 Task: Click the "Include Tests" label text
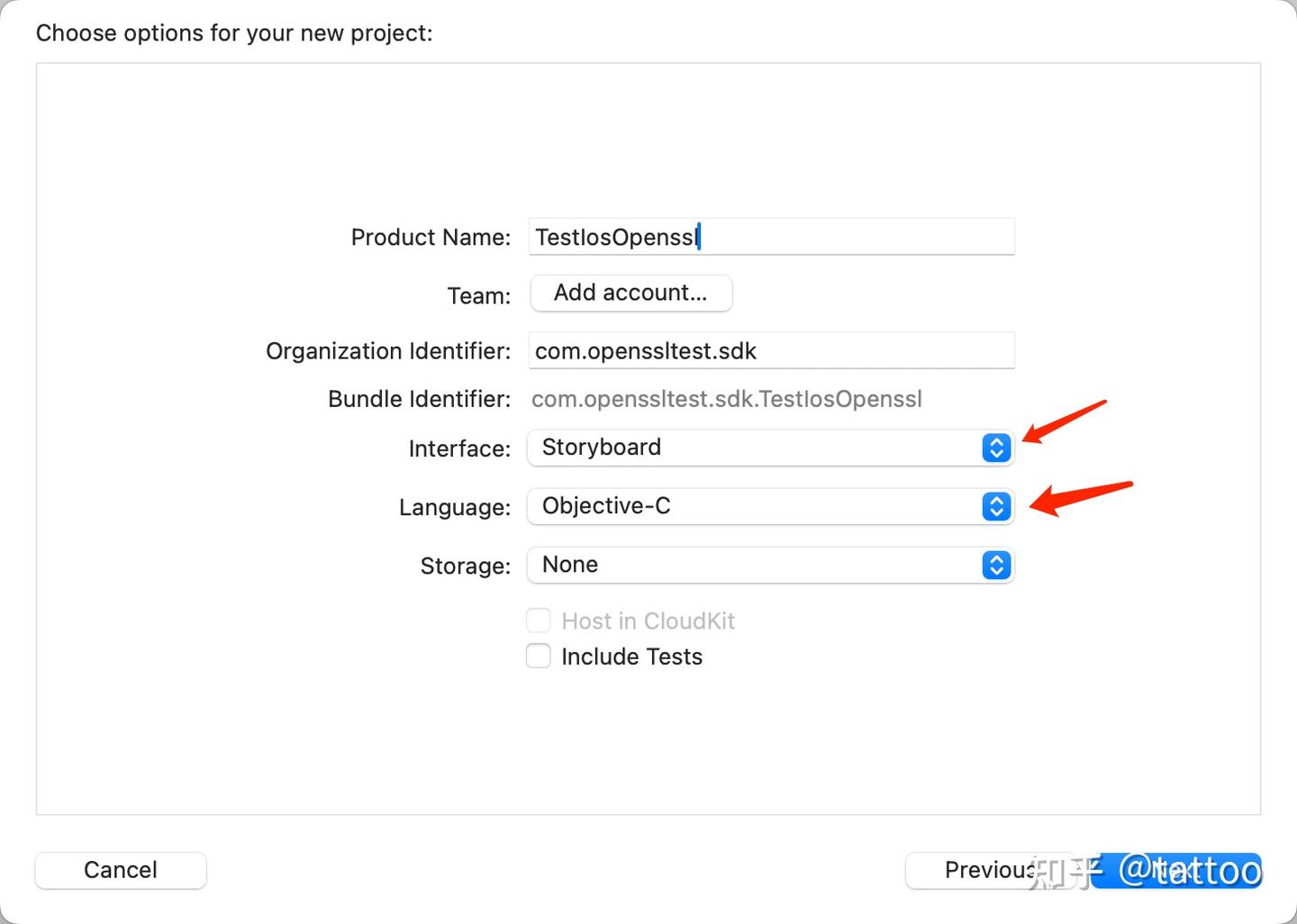pyautogui.click(x=631, y=657)
